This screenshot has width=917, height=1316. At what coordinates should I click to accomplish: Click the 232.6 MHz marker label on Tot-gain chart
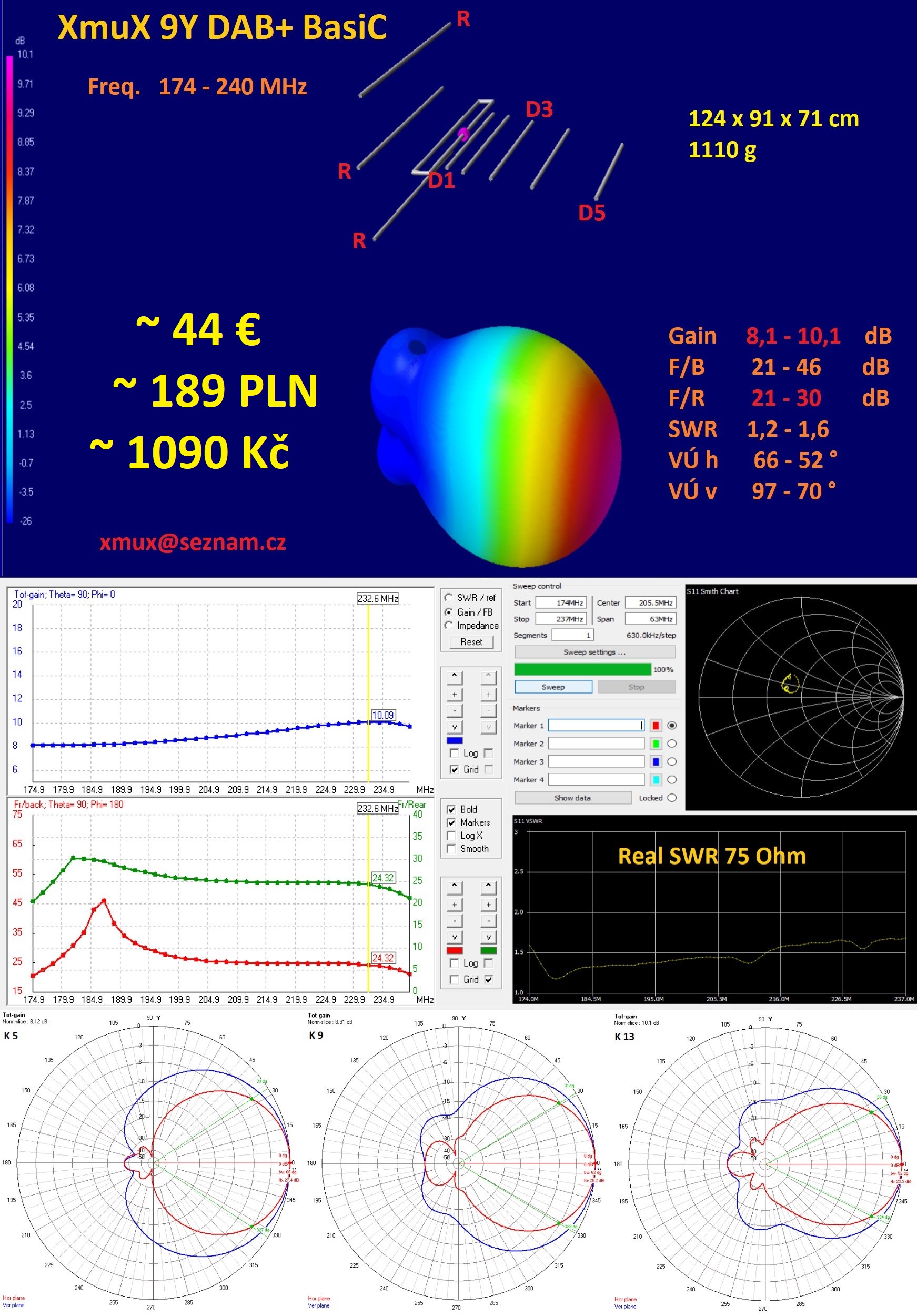coord(378,598)
